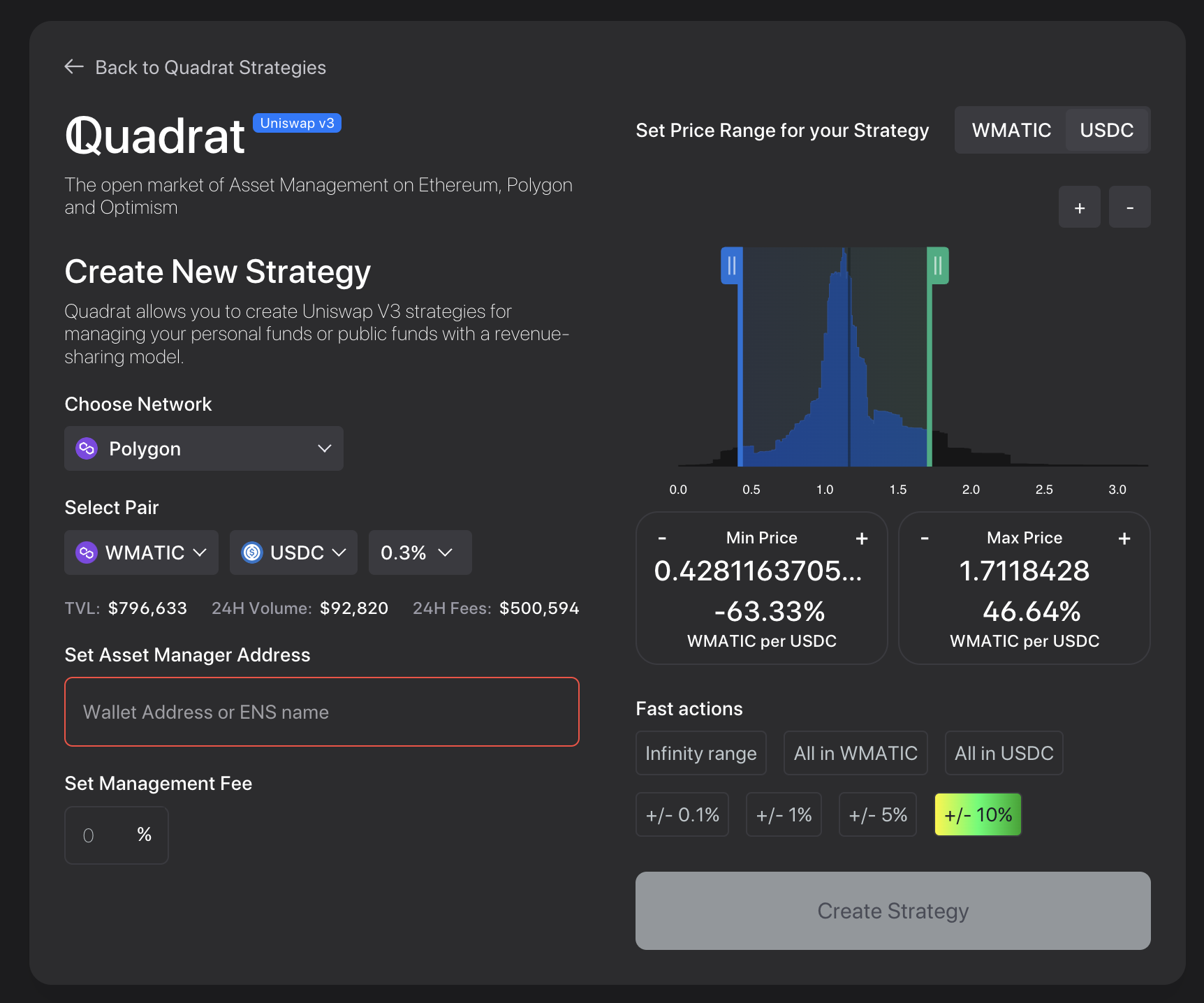The image size is (1204, 1003).
Task: Increase Min Price with plus icon
Action: point(862,539)
